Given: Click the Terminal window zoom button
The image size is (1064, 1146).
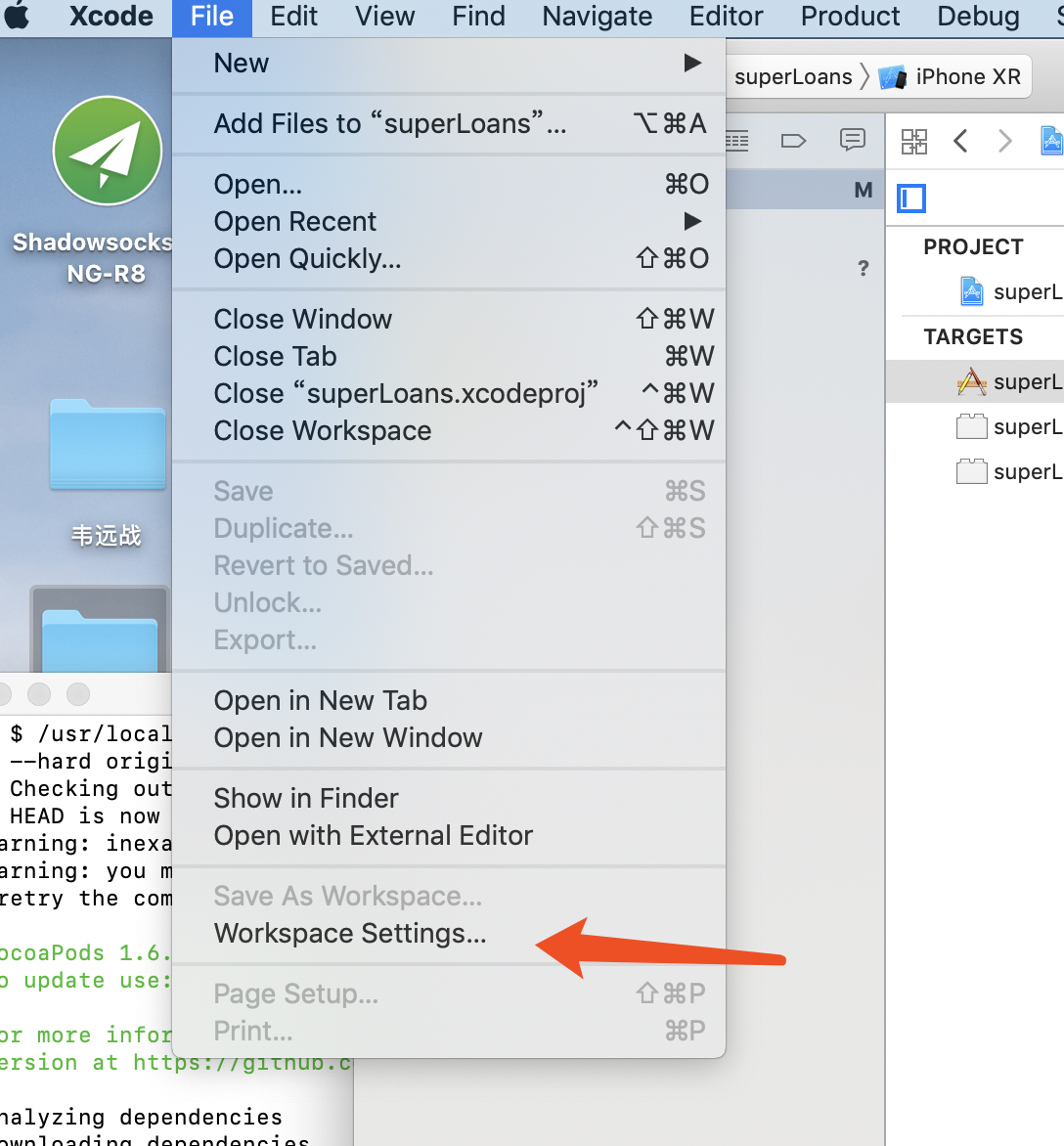Looking at the screenshot, I should click(x=78, y=693).
